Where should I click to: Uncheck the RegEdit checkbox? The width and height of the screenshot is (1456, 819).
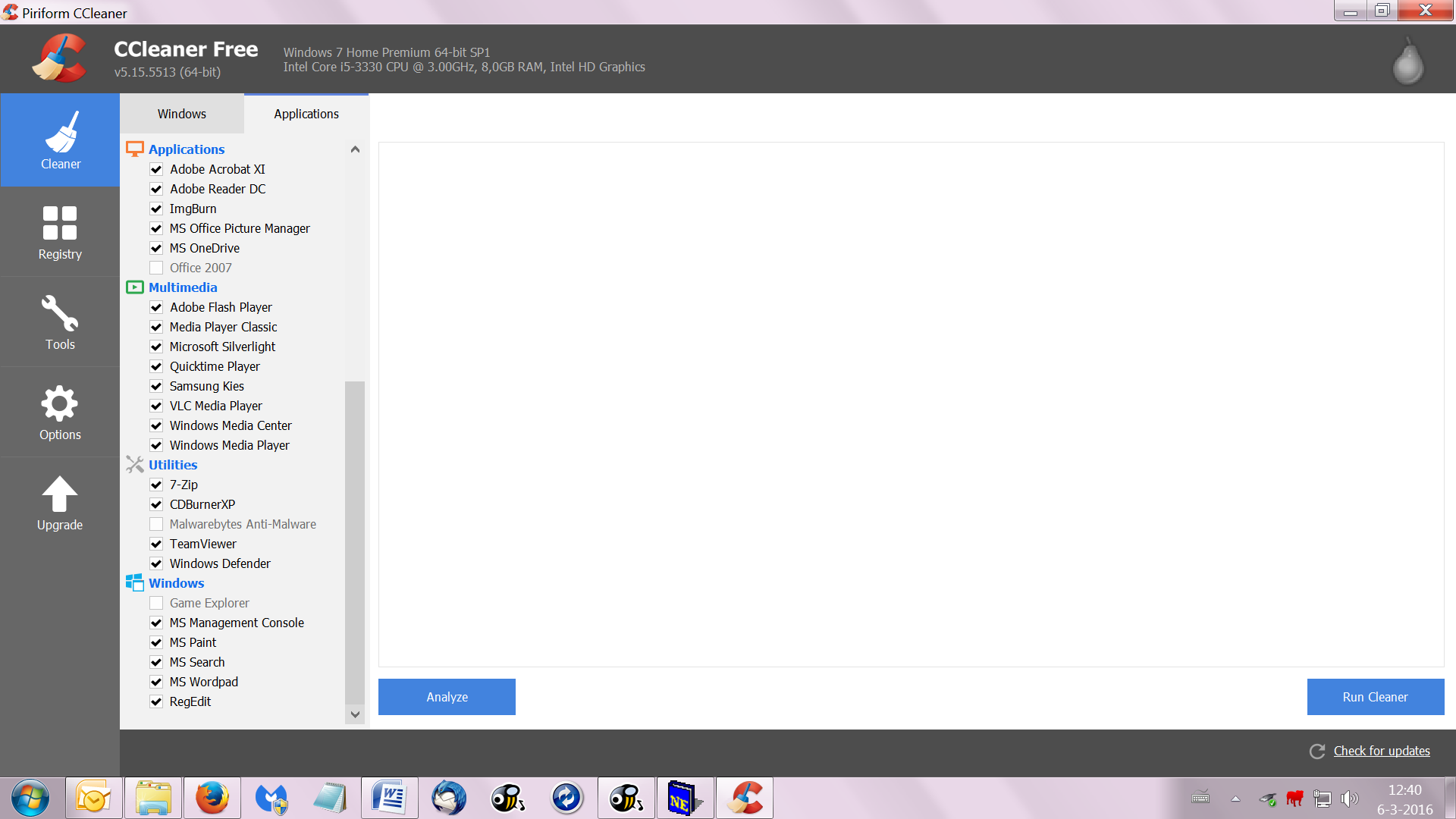pos(156,701)
